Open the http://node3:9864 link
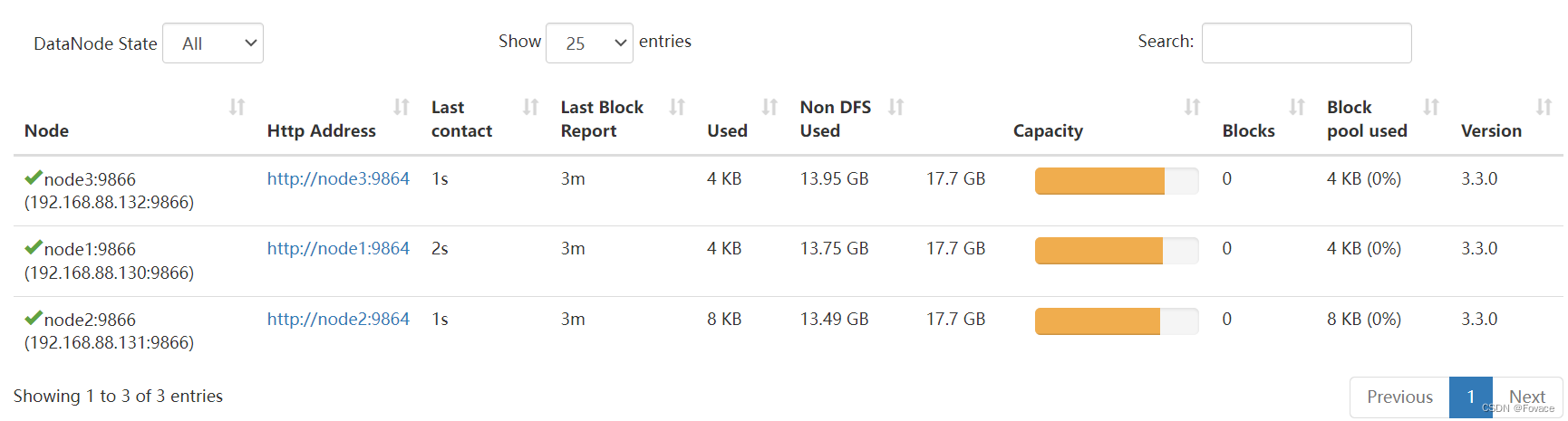Screen dimensions: 1568x421 click(x=338, y=179)
